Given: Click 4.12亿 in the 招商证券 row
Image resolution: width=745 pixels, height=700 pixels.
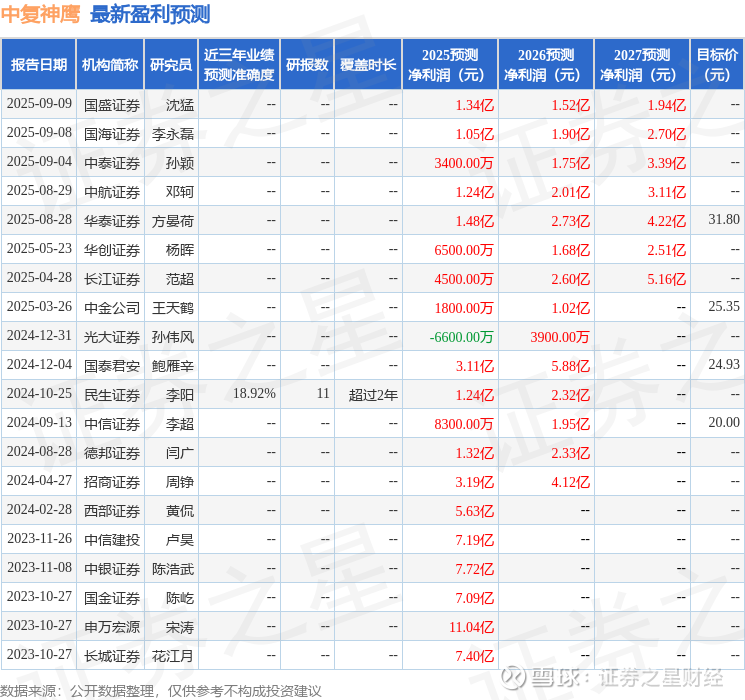Looking at the screenshot, I should [571, 482].
